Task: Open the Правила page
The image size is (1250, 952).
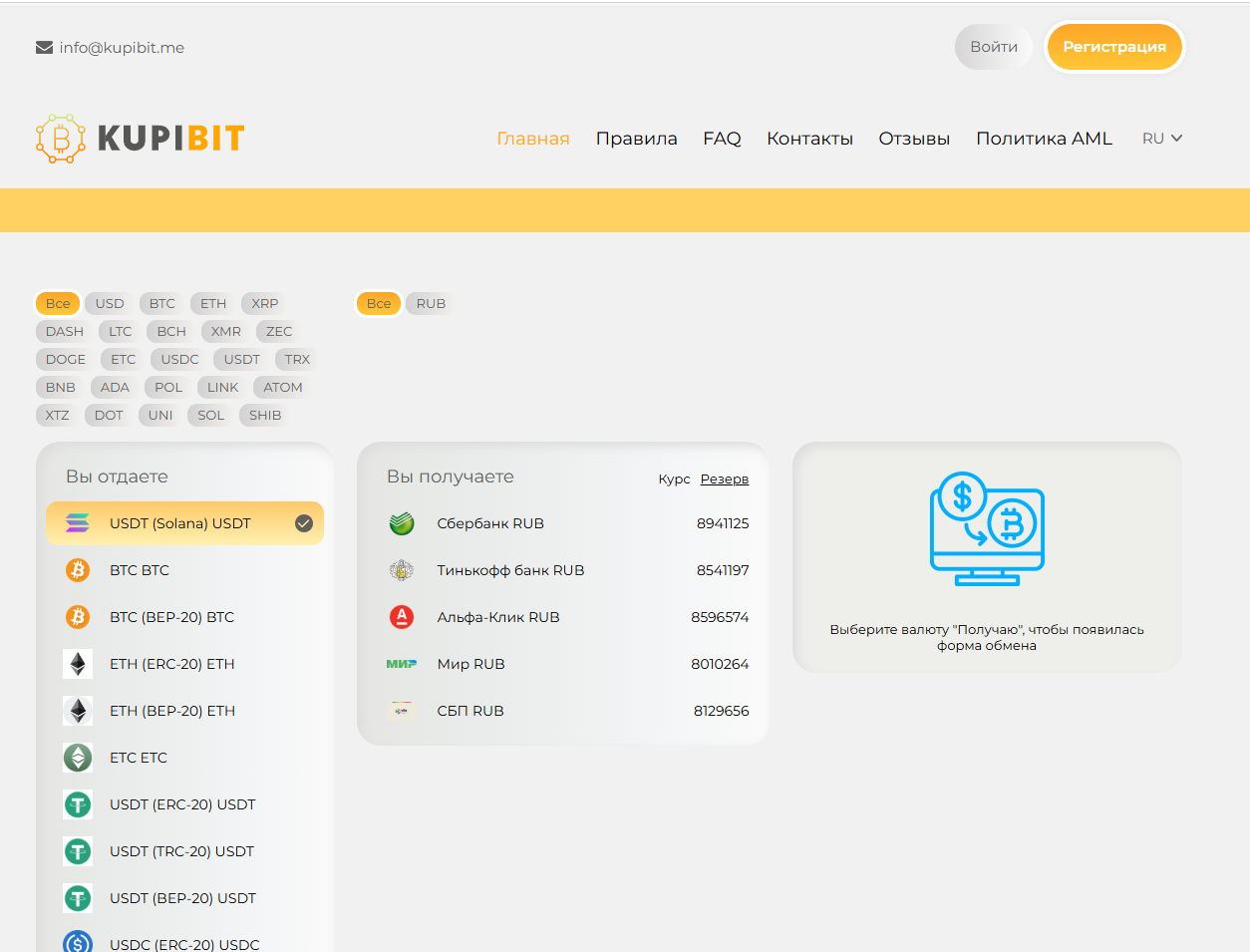Action: coord(637,139)
